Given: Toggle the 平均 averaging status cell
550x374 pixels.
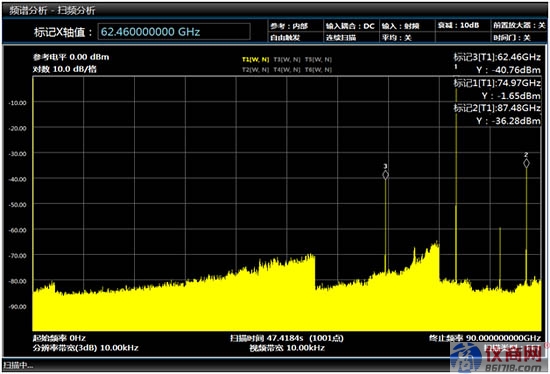Looking at the screenshot, I should [407, 38].
